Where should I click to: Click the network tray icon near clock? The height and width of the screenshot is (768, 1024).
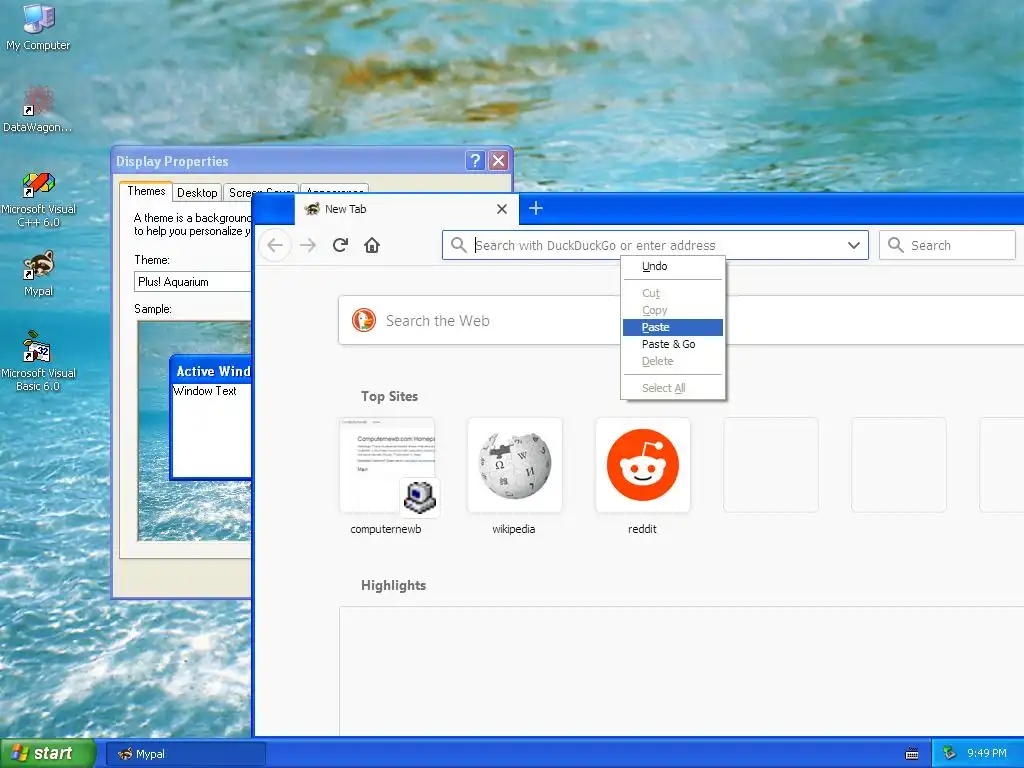coord(950,754)
